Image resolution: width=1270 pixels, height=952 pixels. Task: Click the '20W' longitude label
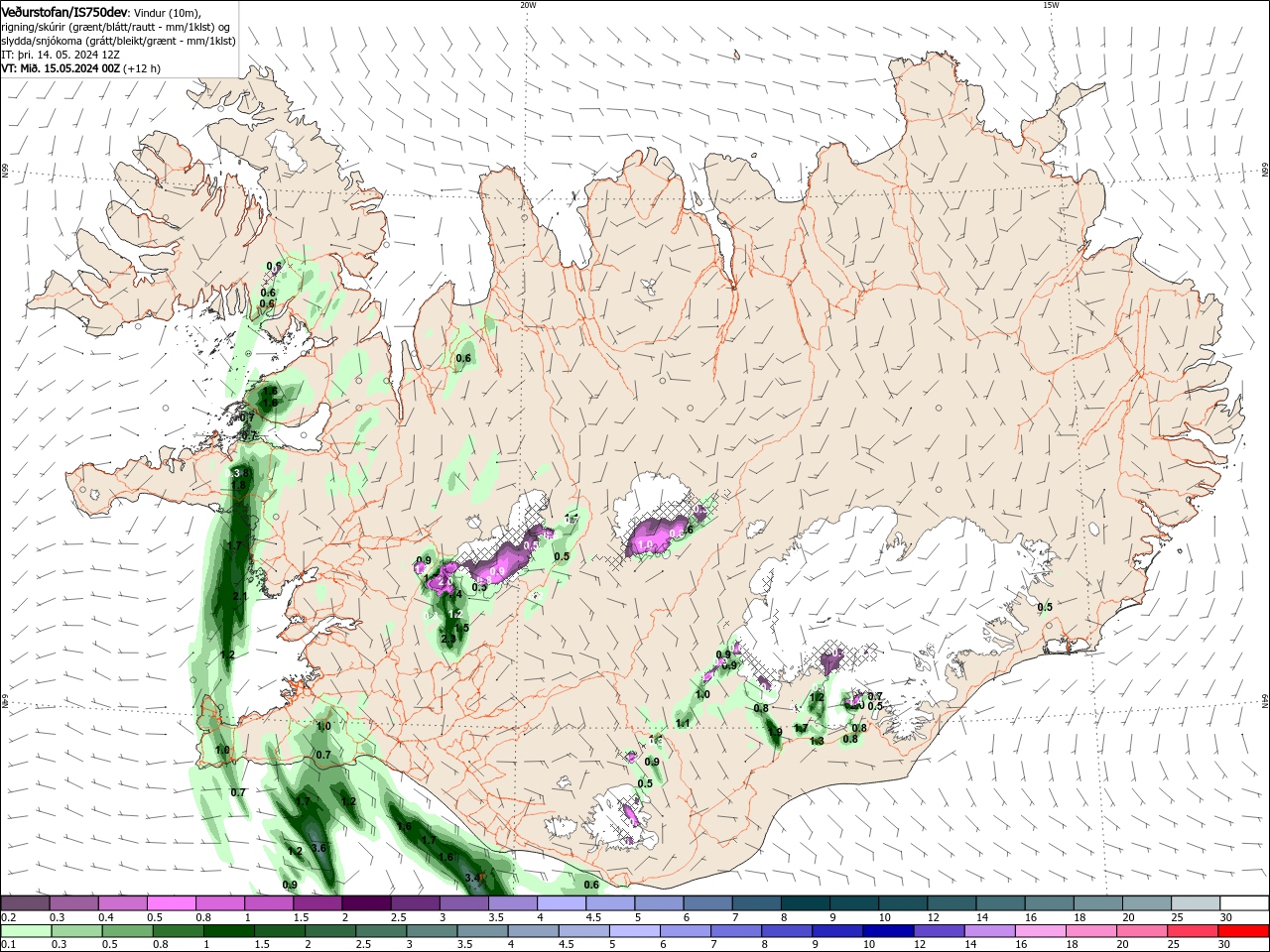(x=528, y=5)
